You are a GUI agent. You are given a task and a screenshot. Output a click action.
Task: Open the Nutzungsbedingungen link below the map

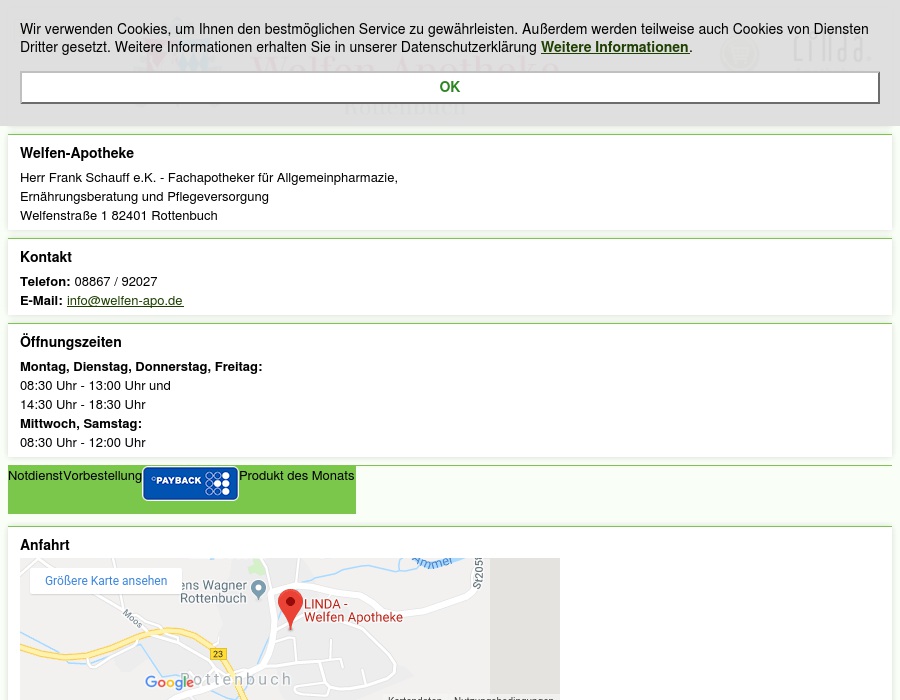[503, 697]
